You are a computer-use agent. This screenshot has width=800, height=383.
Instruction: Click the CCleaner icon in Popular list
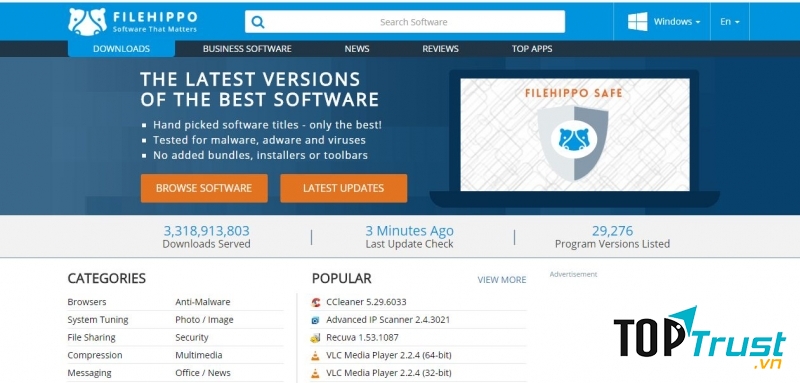[x=316, y=302]
